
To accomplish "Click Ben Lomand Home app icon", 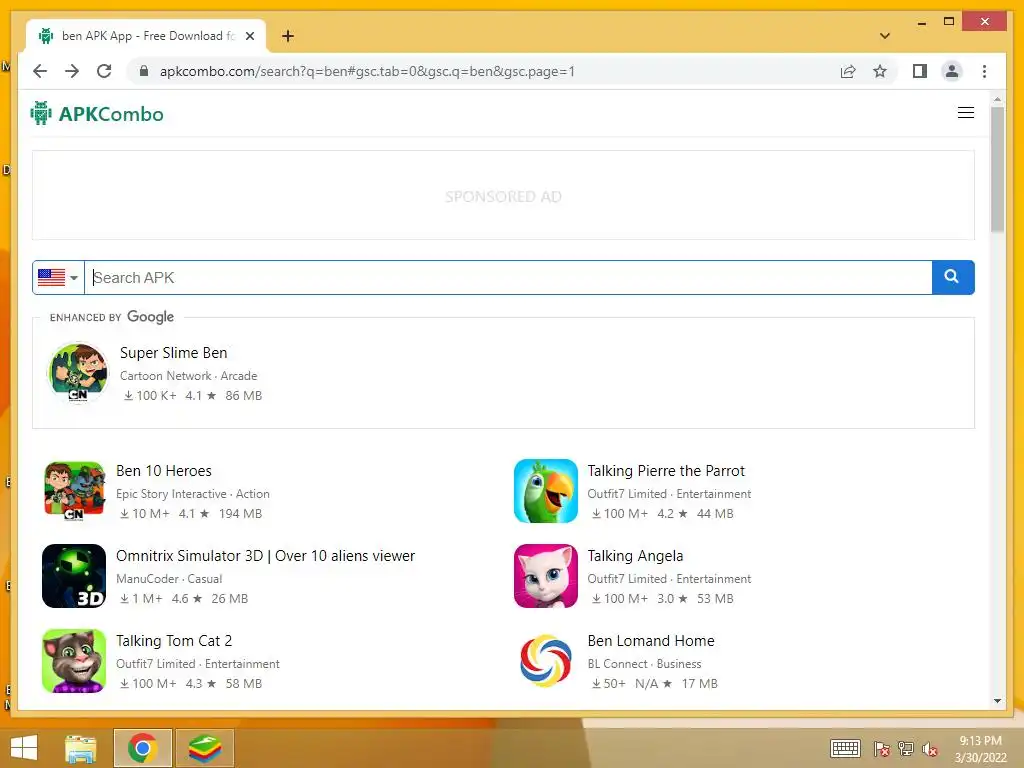I will pos(546,661).
